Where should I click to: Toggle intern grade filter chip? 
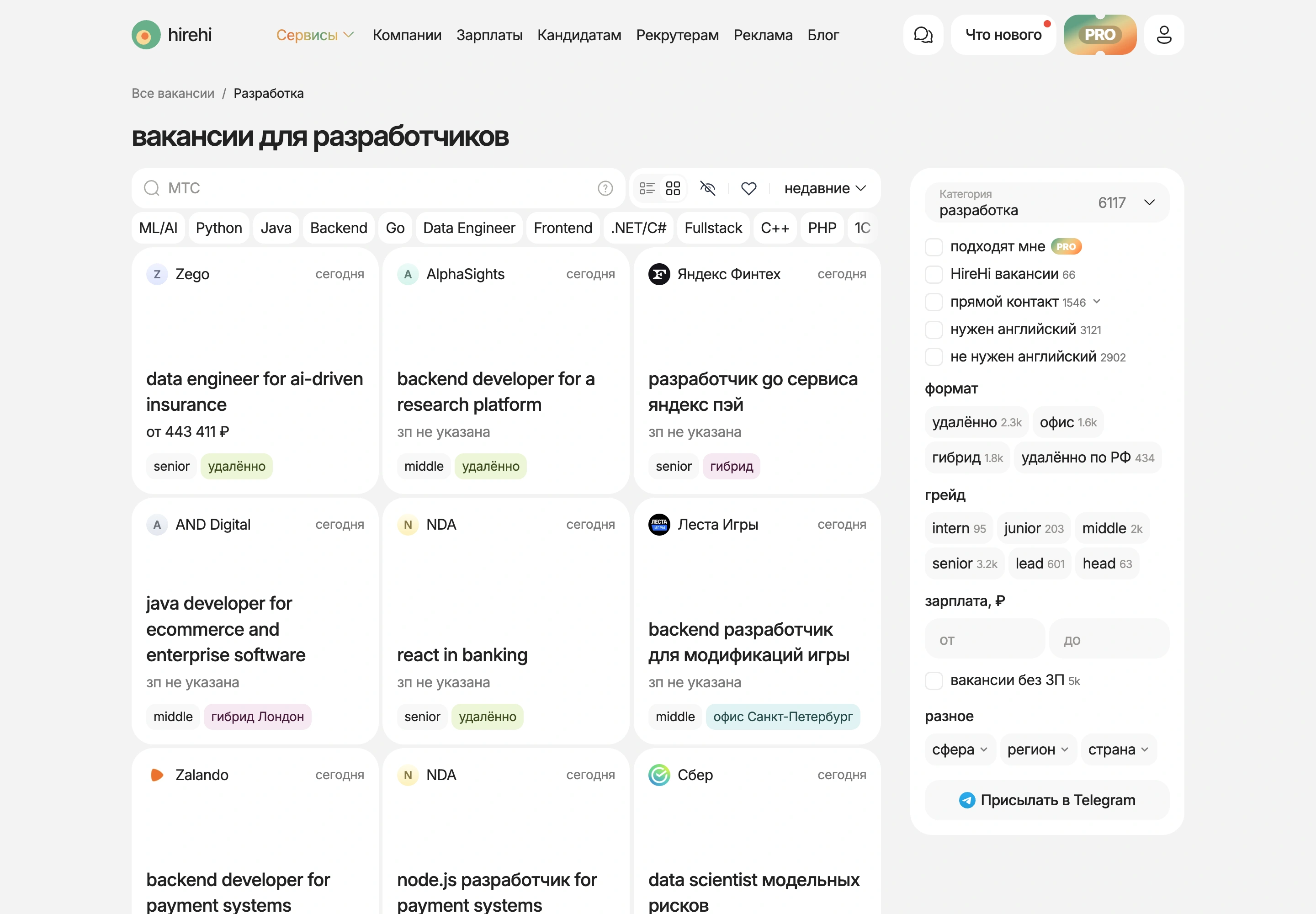point(959,528)
